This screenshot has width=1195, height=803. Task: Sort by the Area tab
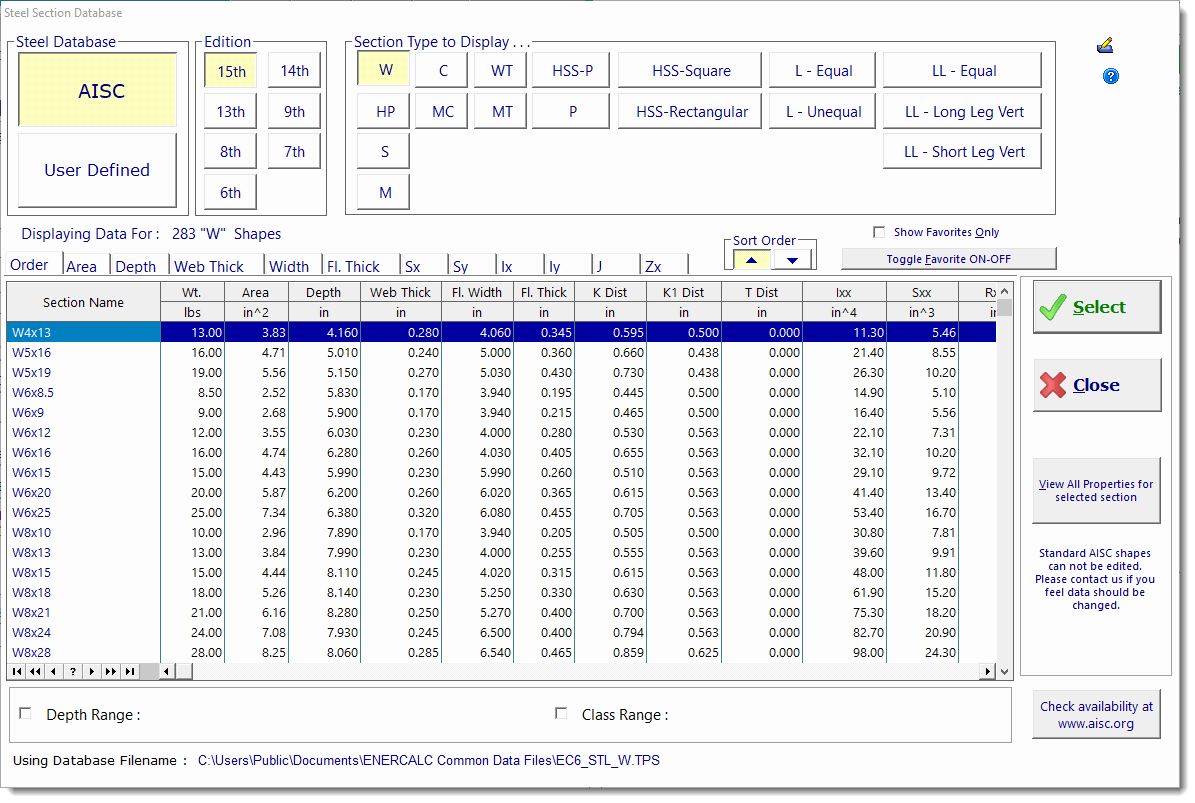coord(85,266)
